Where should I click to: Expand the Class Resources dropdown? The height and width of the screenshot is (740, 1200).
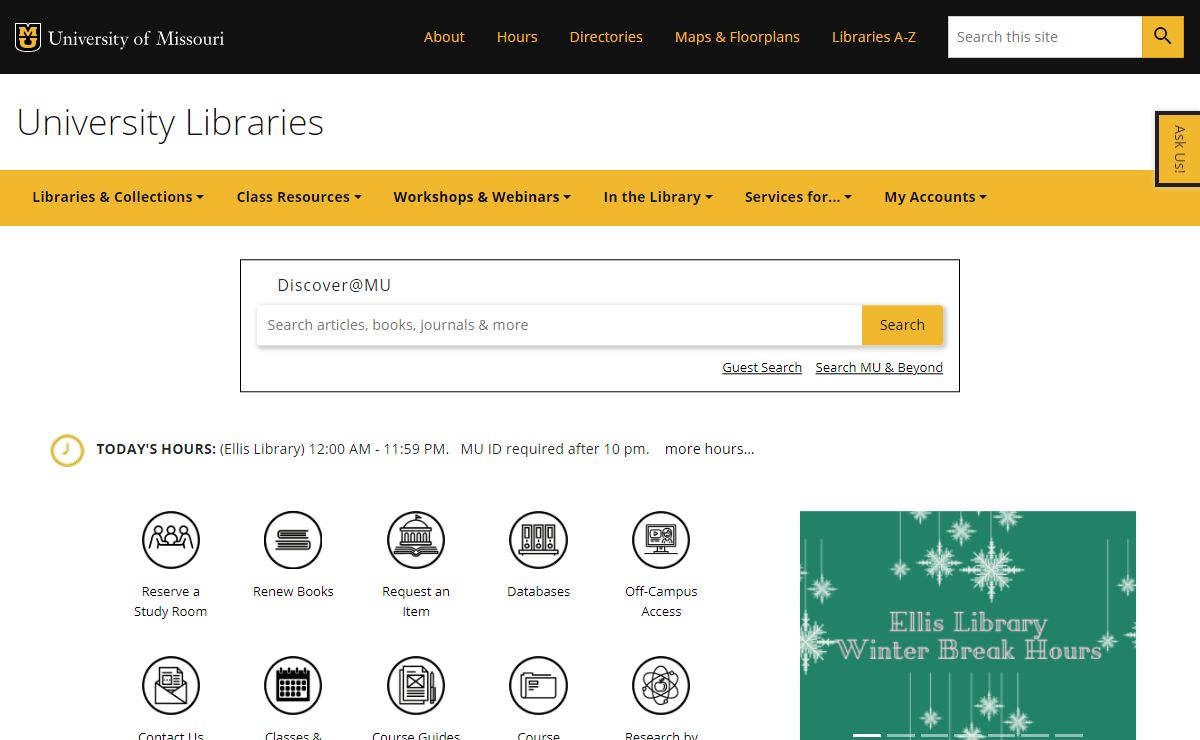click(299, 197)
